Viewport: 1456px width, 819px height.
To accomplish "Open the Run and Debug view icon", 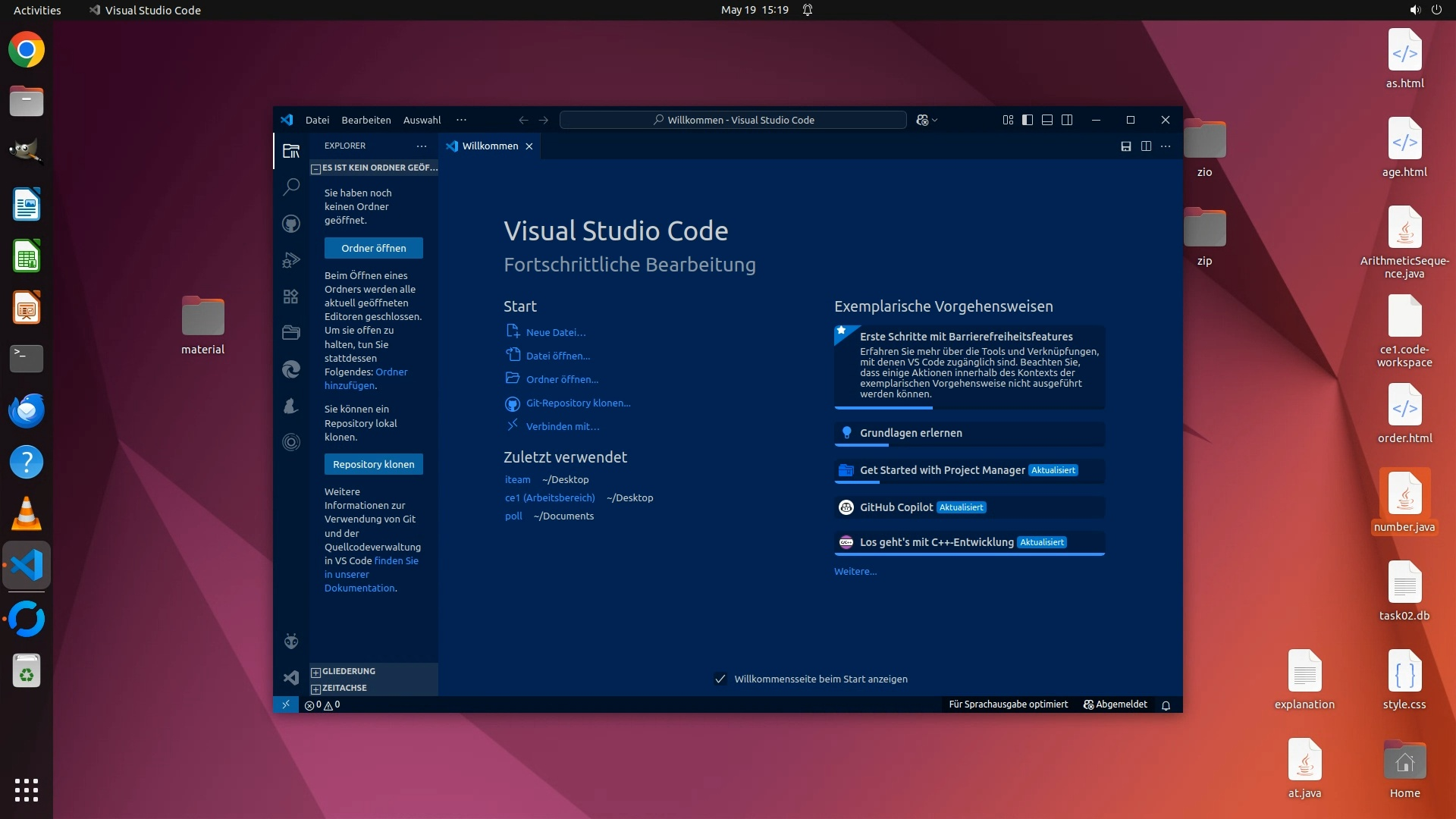I will click(x=291, y=260).
